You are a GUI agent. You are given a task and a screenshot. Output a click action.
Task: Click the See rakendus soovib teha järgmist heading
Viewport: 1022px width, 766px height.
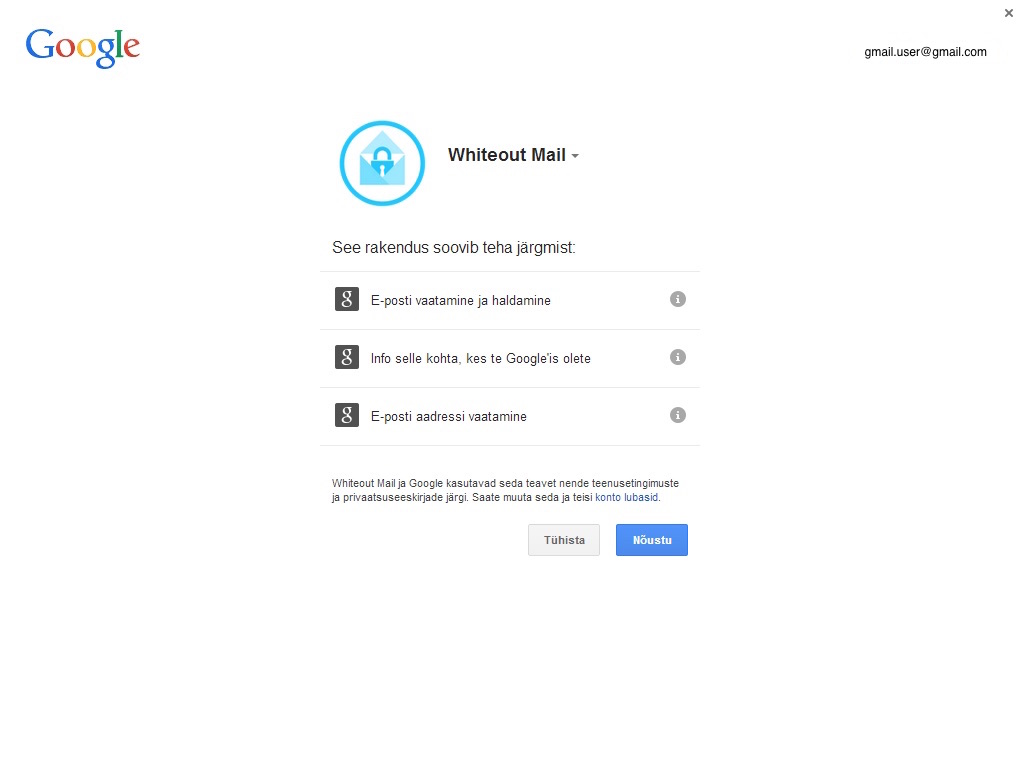[454, 248]
